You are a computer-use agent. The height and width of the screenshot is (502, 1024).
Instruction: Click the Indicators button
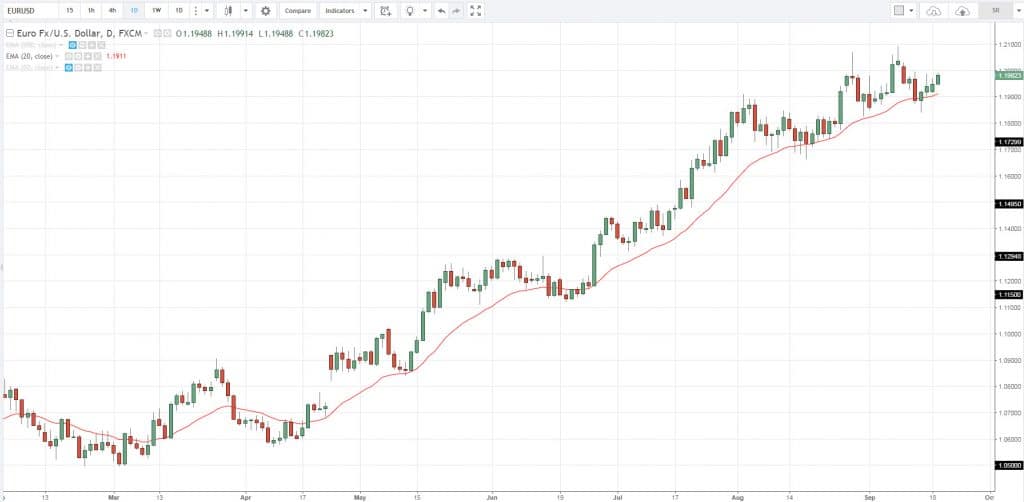click(340, 11)
